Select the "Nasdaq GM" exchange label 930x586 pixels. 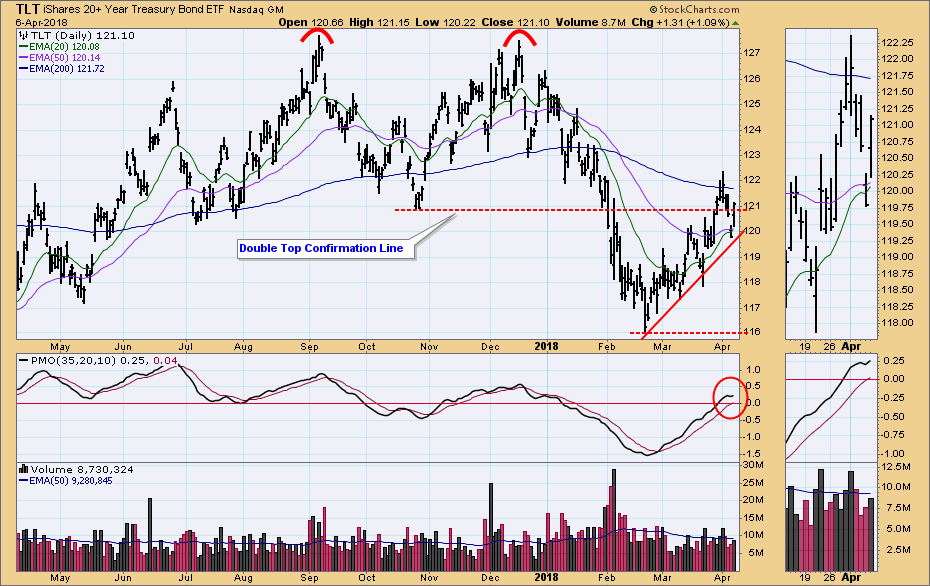tap(256, 10)
